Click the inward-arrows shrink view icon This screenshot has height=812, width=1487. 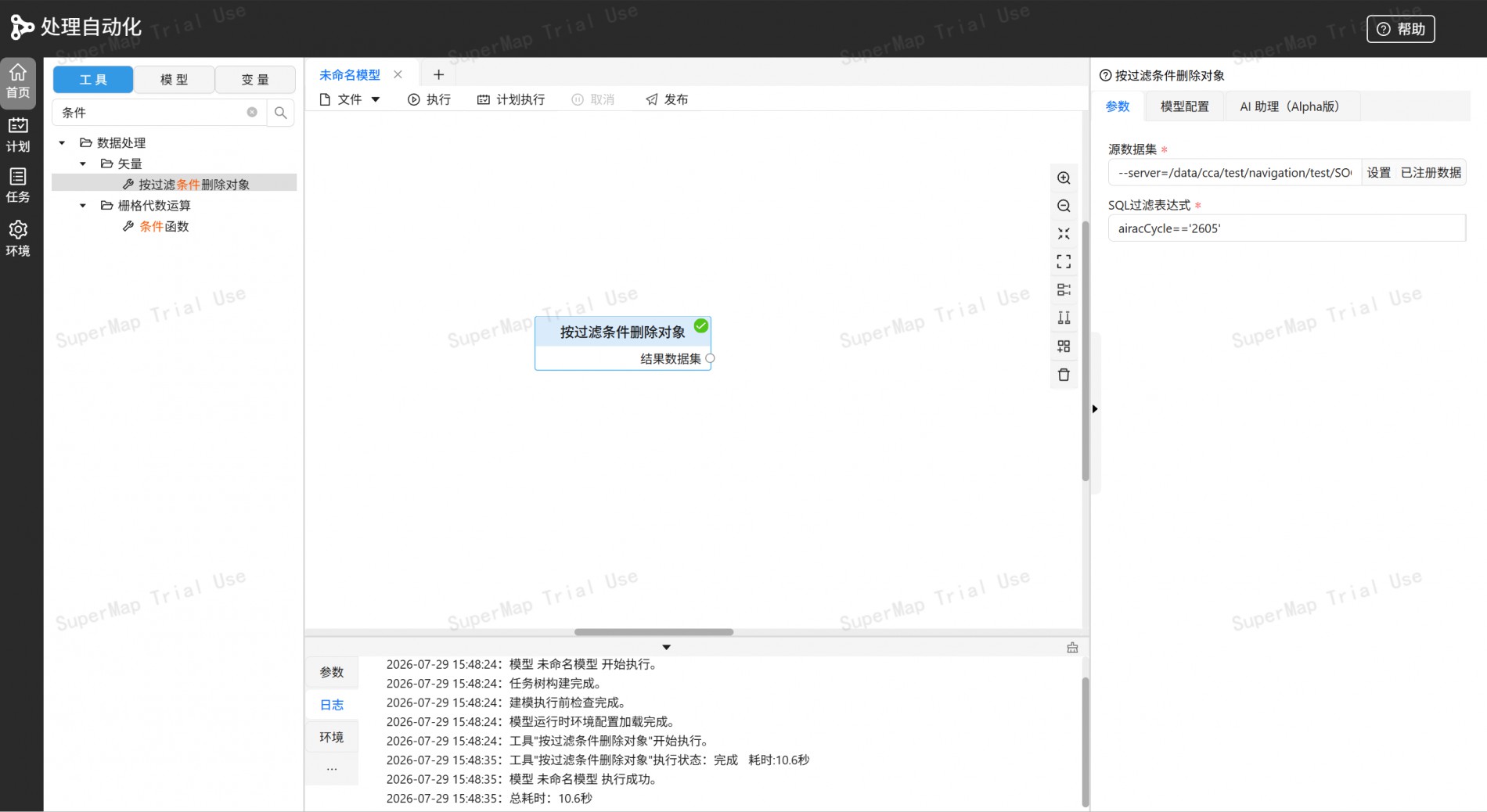coord(1064,234)
